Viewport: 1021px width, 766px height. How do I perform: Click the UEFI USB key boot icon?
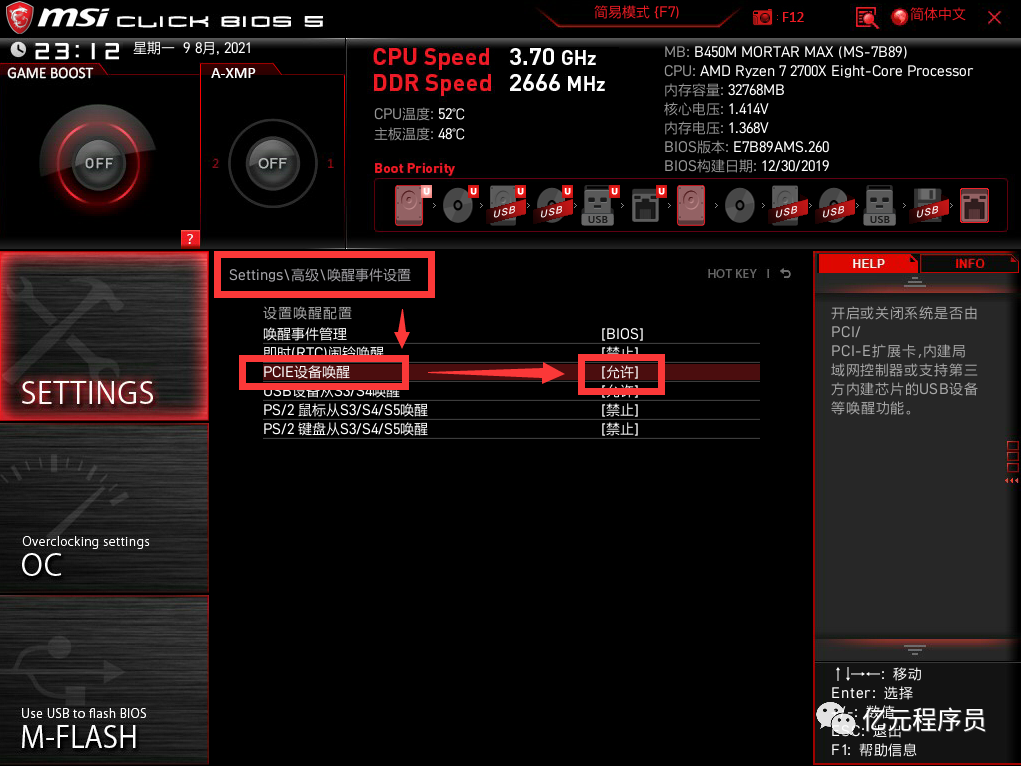point(600,205)
